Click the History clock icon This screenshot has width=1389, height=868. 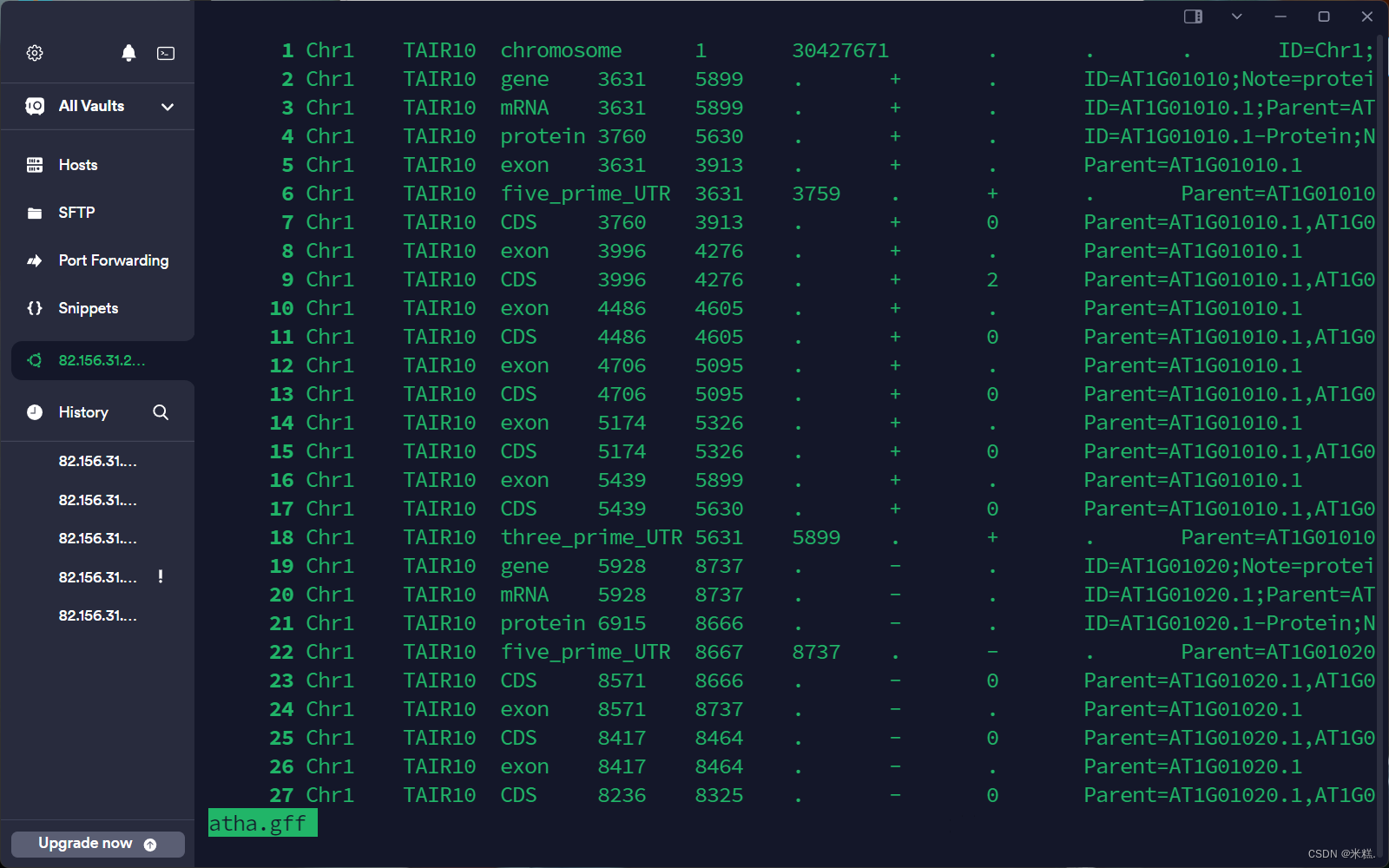click(35, 412)
